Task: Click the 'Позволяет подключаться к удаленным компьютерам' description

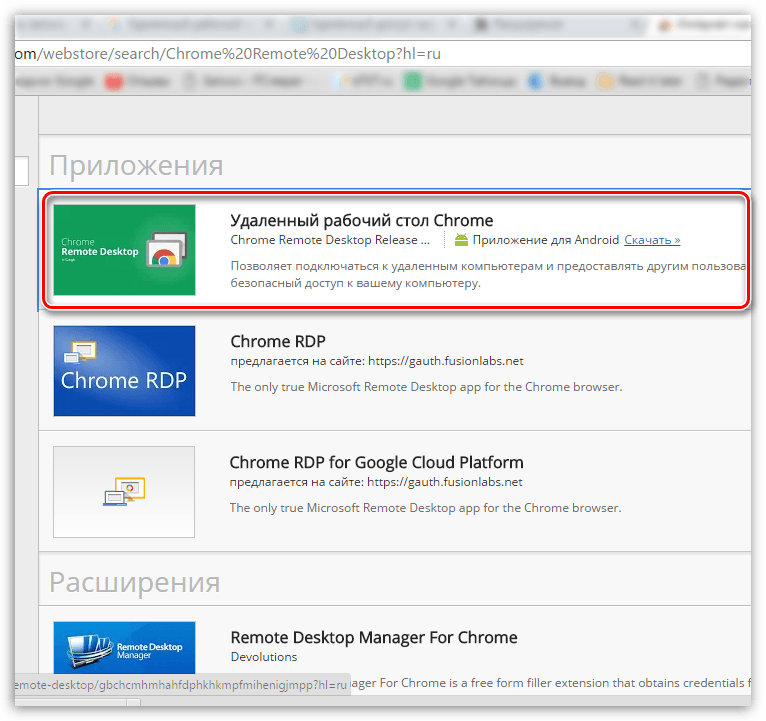Action: coord(488,275)
